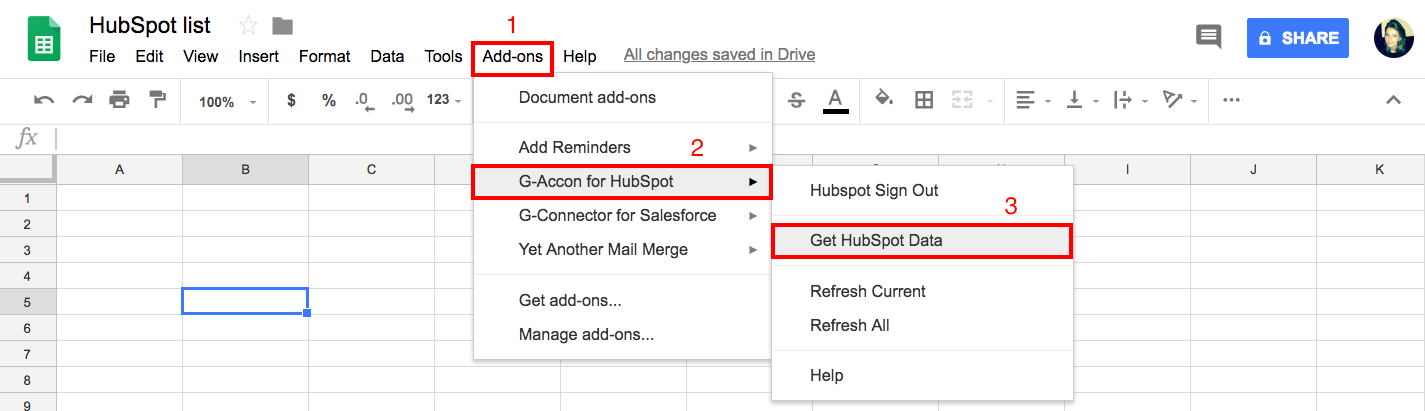Select Hubspot Sign Out

(922, 190)
